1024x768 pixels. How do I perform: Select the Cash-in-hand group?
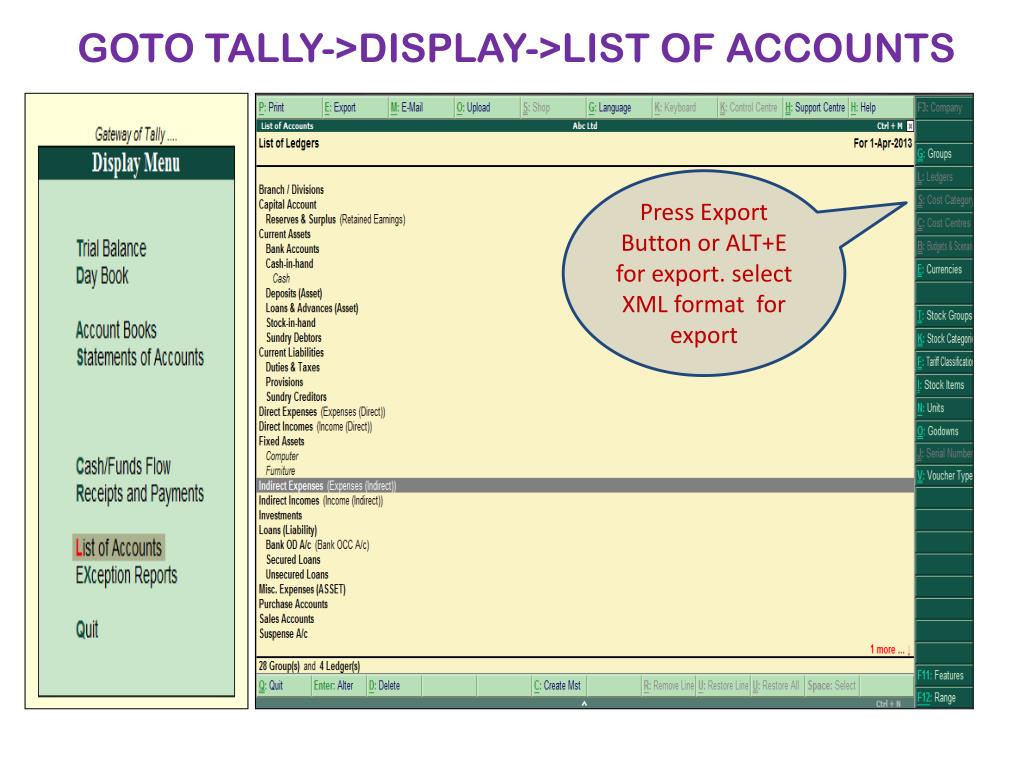pos(289,264)
